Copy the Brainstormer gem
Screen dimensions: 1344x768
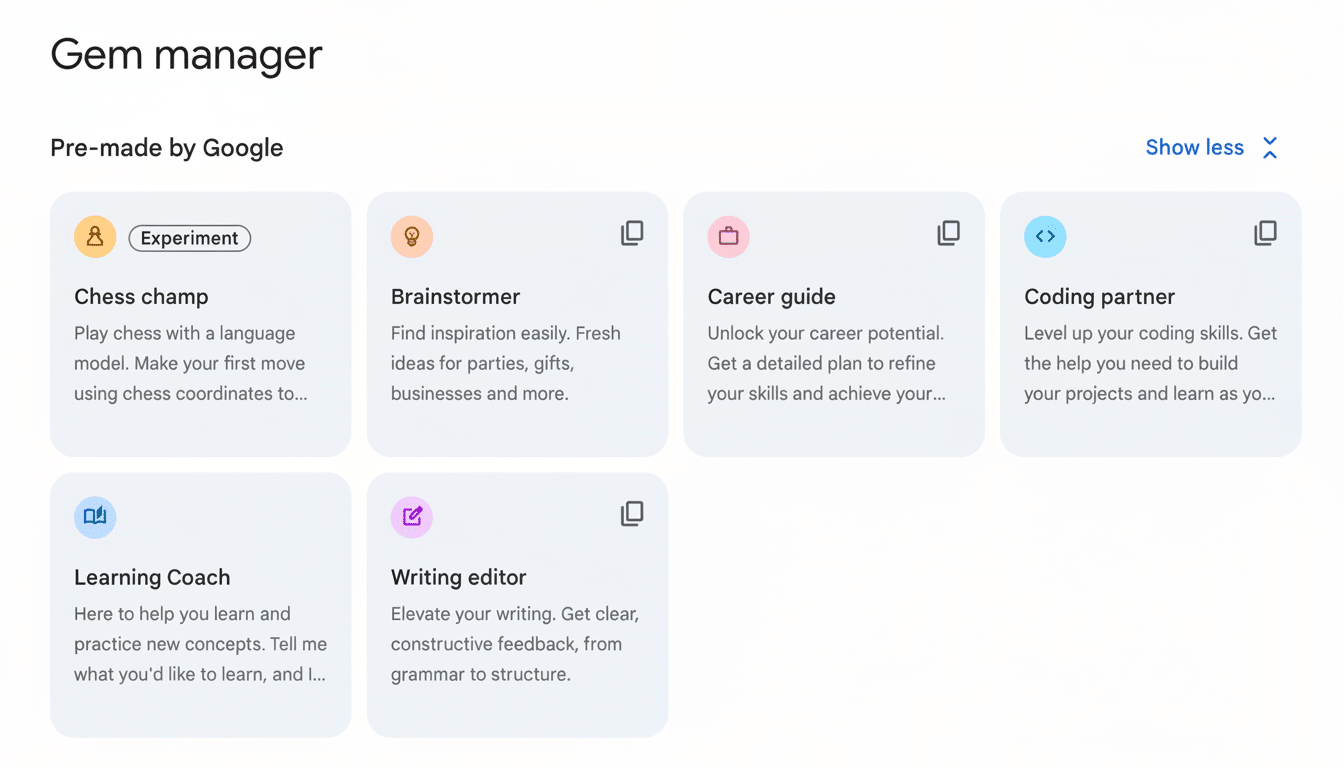coord(631,232)
